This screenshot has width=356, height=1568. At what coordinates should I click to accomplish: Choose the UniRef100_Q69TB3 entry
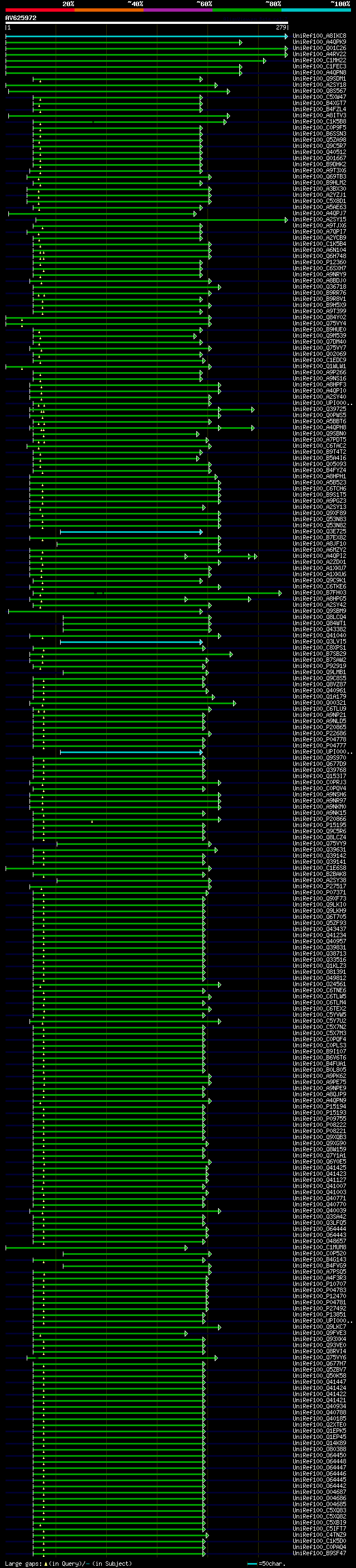[x=319, y=177]
